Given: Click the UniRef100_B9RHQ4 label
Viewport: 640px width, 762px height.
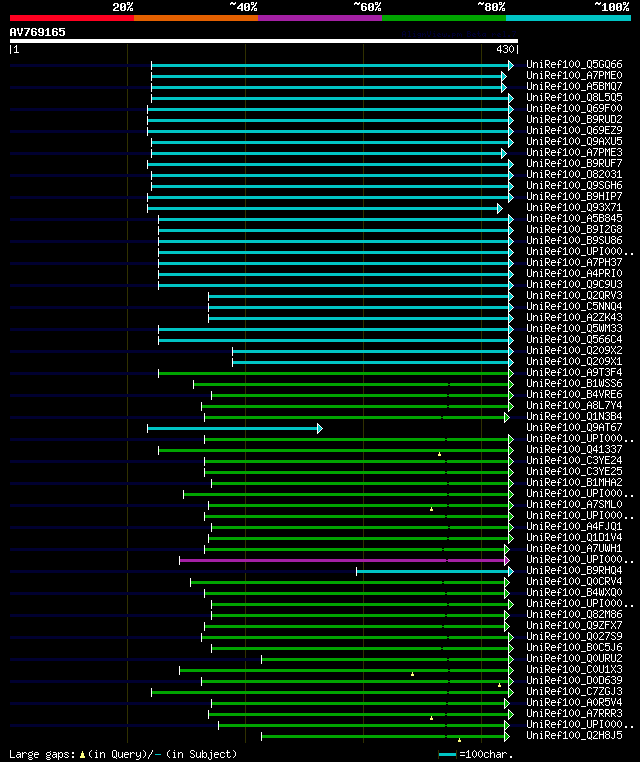Looking at the screenshot, I should (574, 571).
